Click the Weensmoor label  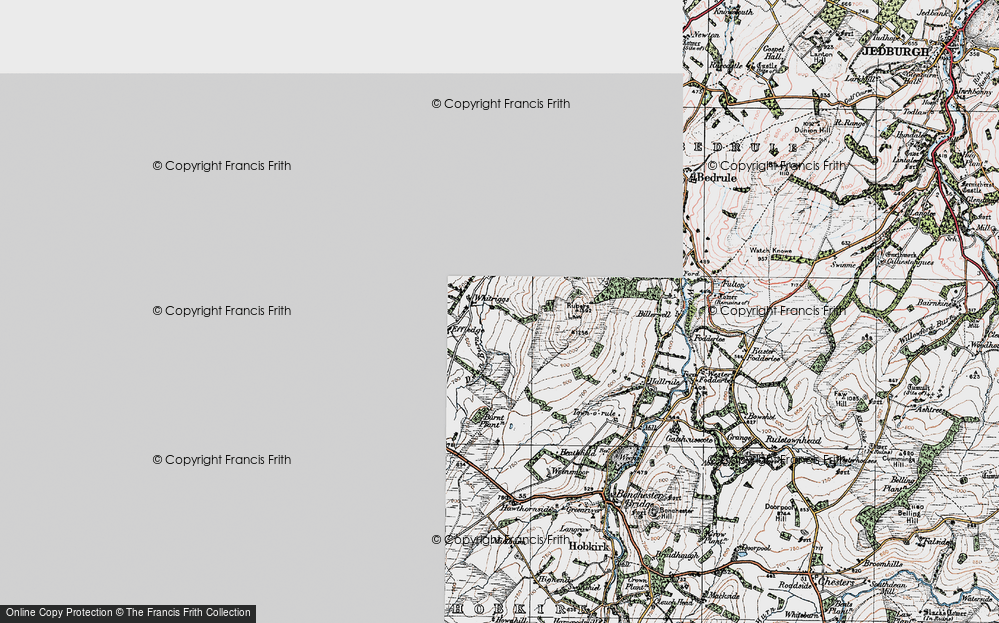pyautogui.click(x=569, y=472)
